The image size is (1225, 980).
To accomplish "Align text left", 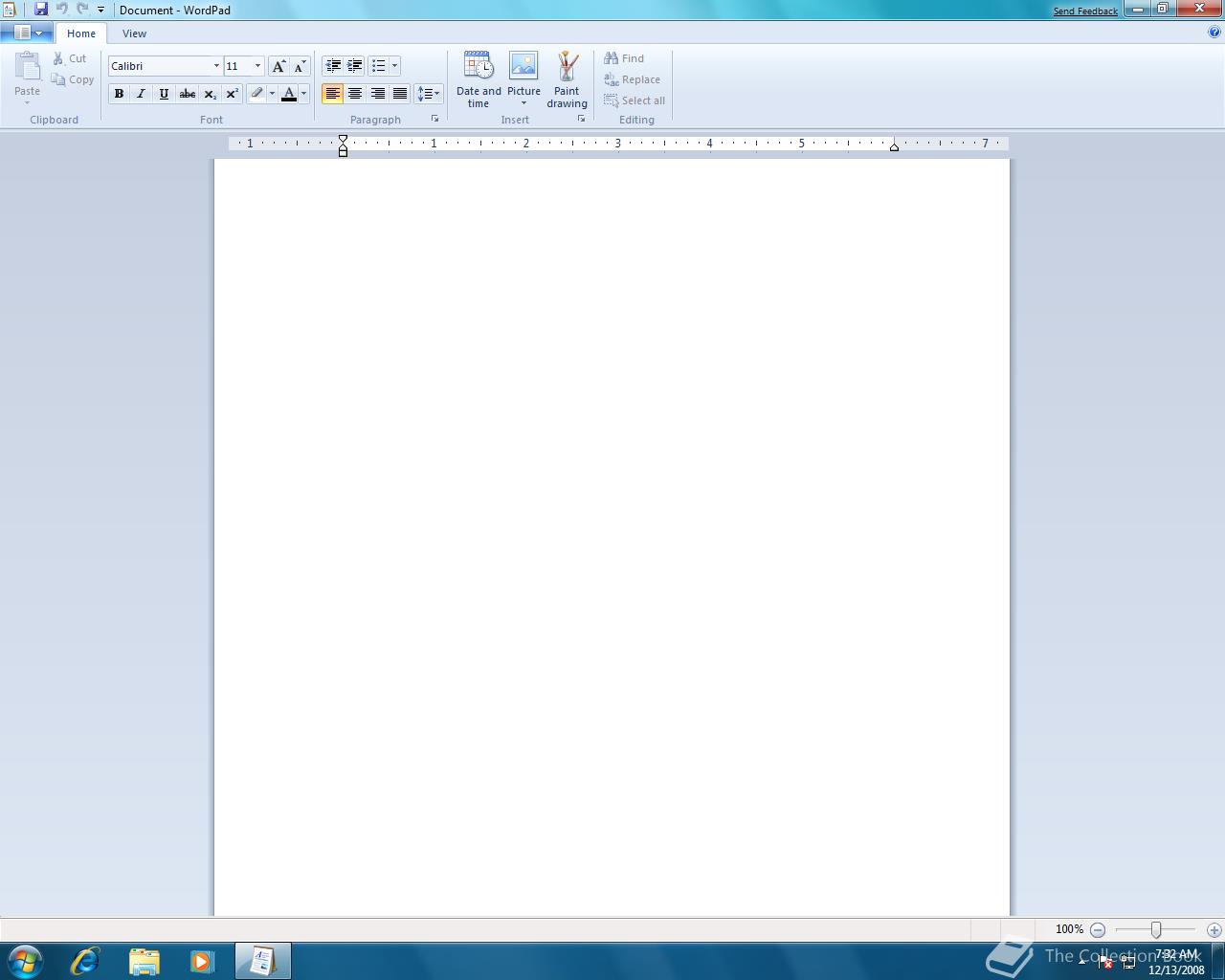I will tap(333, 94).
